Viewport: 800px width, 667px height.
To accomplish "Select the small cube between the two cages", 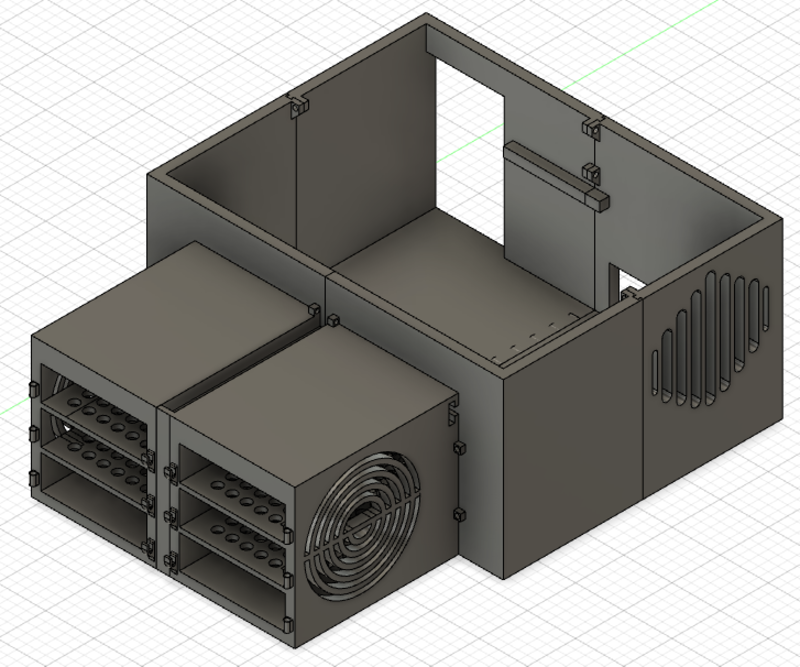I will click(x=333, y=320).
